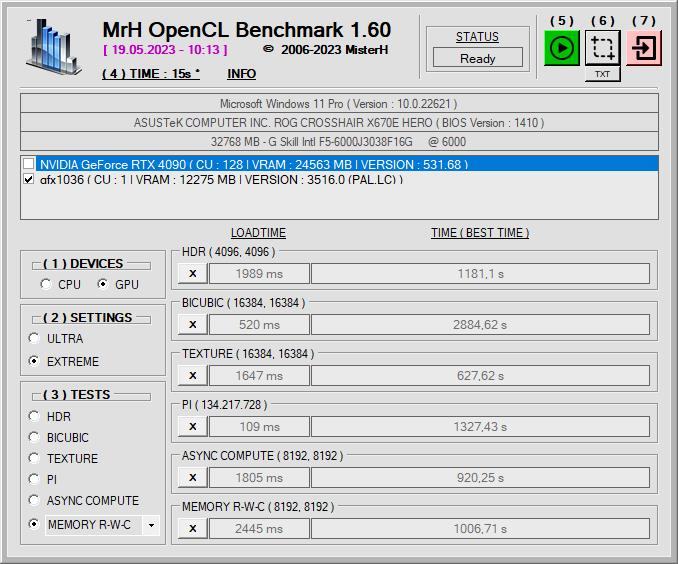Clear the PI result with X button
The height and width of the screenshot is (564, 678).
pos(193,426)
